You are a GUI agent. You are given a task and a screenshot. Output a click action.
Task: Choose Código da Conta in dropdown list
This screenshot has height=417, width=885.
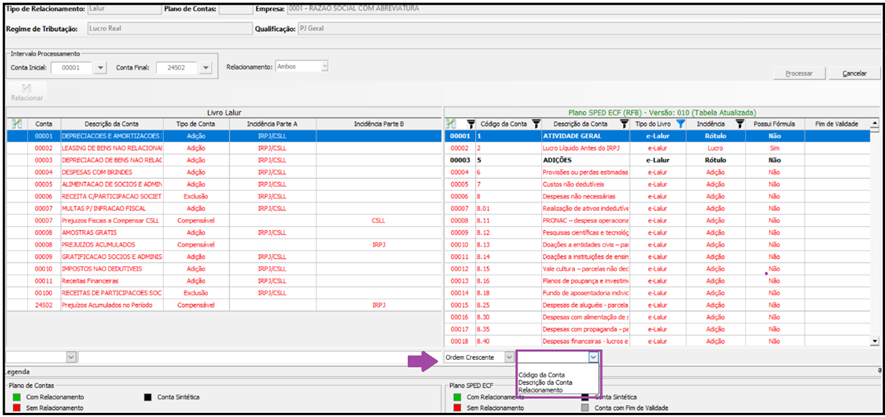[x=541, y=375]
